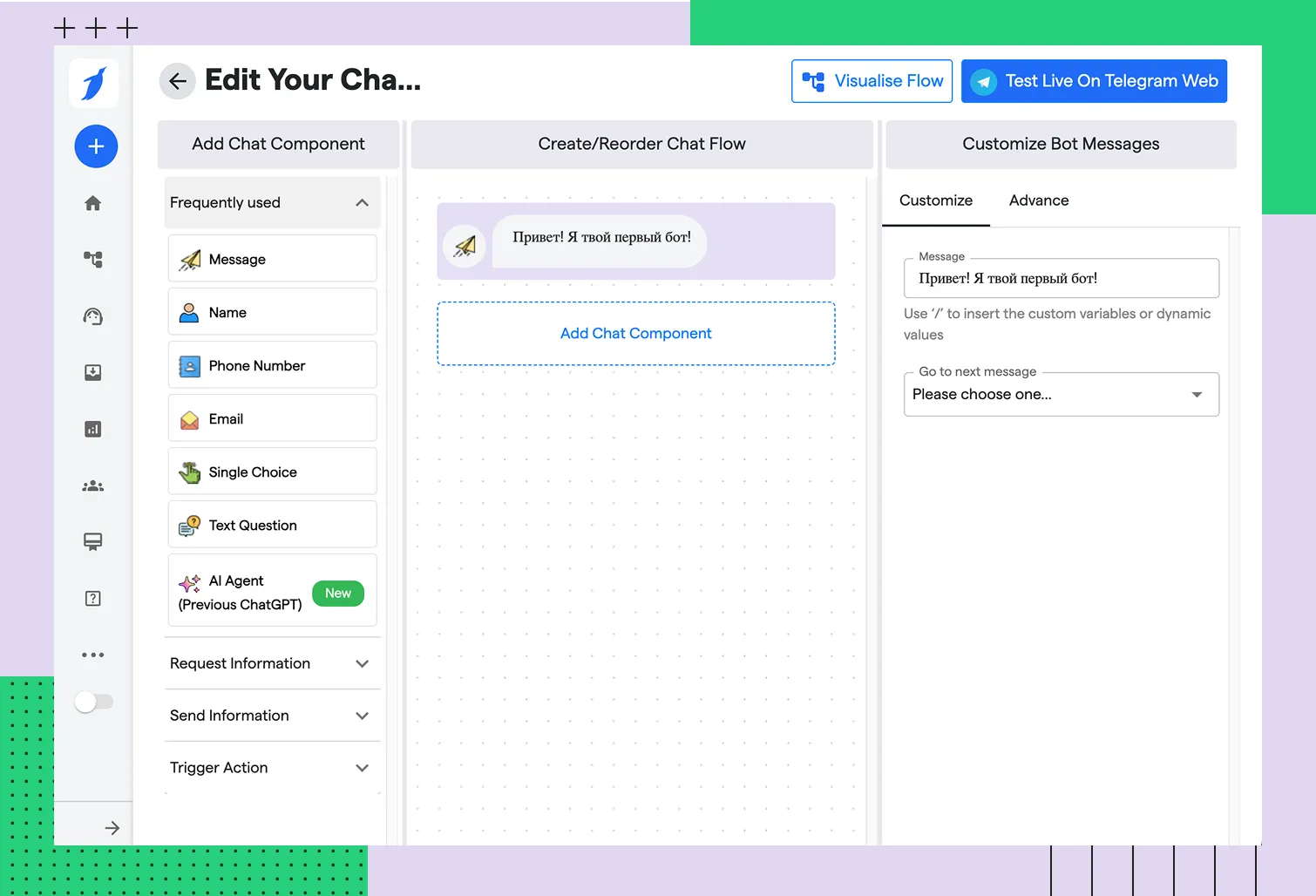Select the Customize tab
This screenshot has width=1316, height=896.
click(935, 200)
